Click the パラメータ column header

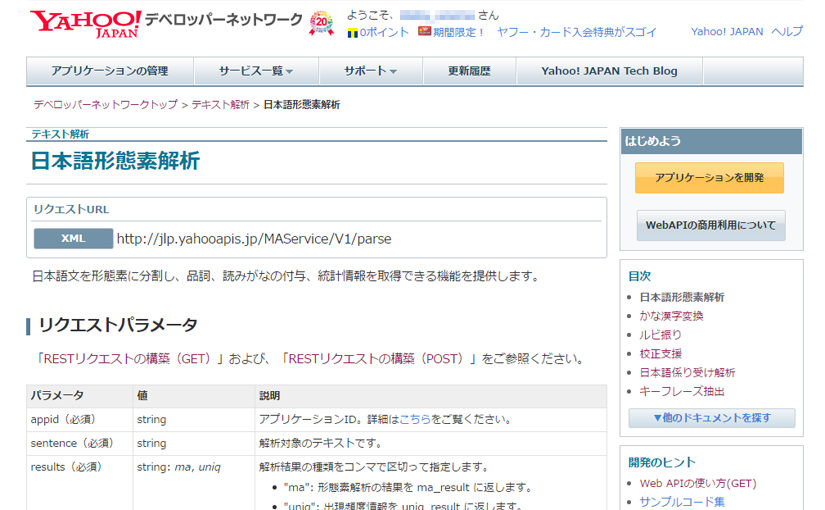80,396
